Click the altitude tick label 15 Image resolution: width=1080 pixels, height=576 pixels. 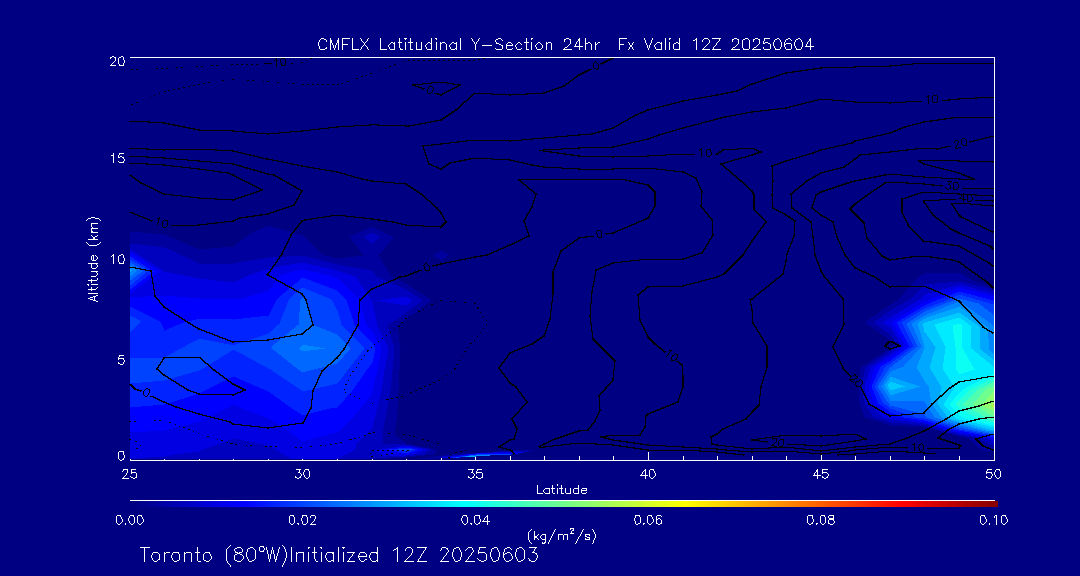[116, 159]
